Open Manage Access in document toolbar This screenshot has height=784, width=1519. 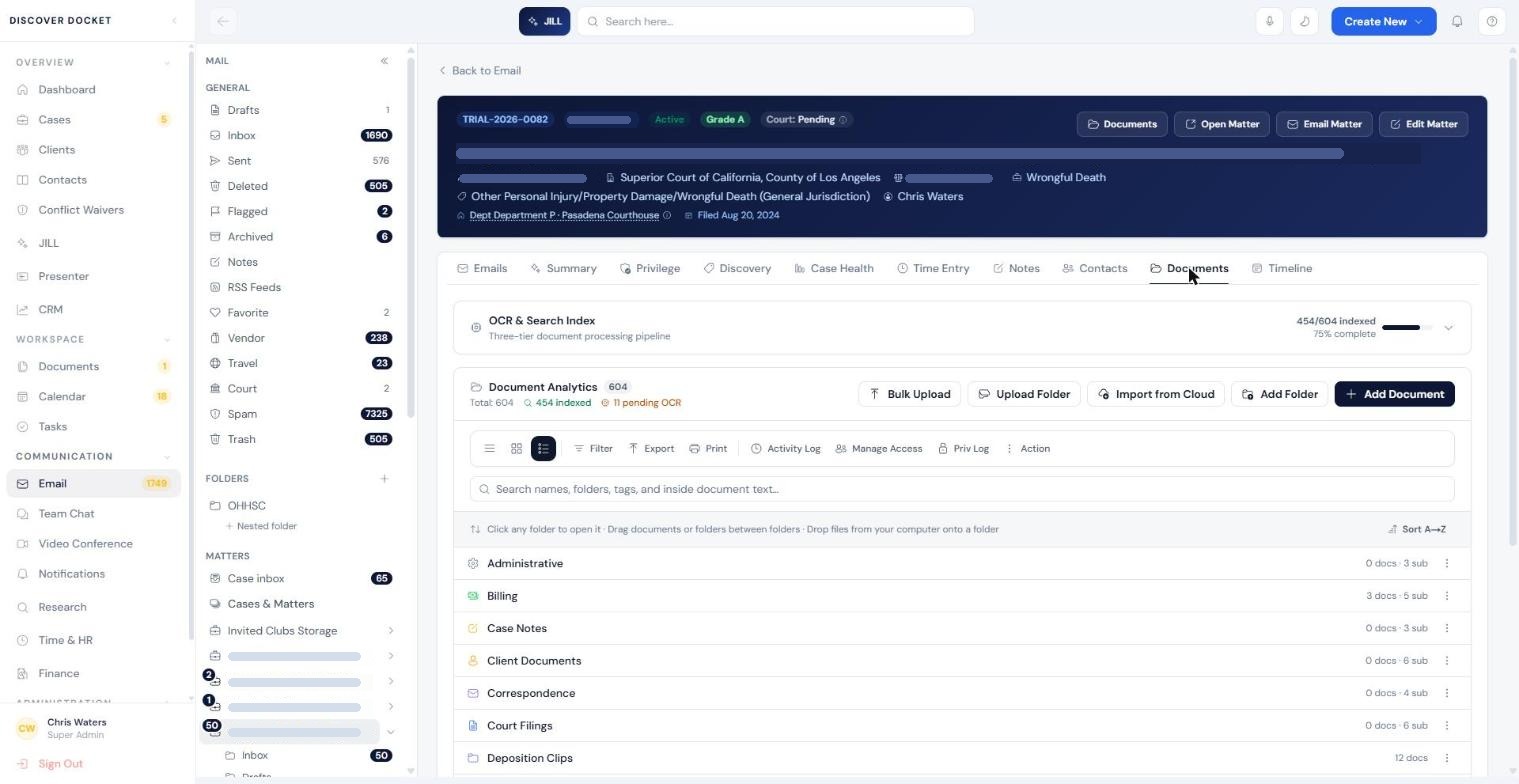878,449
